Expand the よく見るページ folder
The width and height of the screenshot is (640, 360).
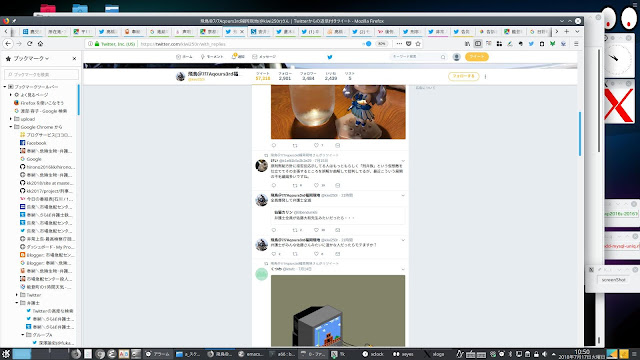tap(11, 95)
